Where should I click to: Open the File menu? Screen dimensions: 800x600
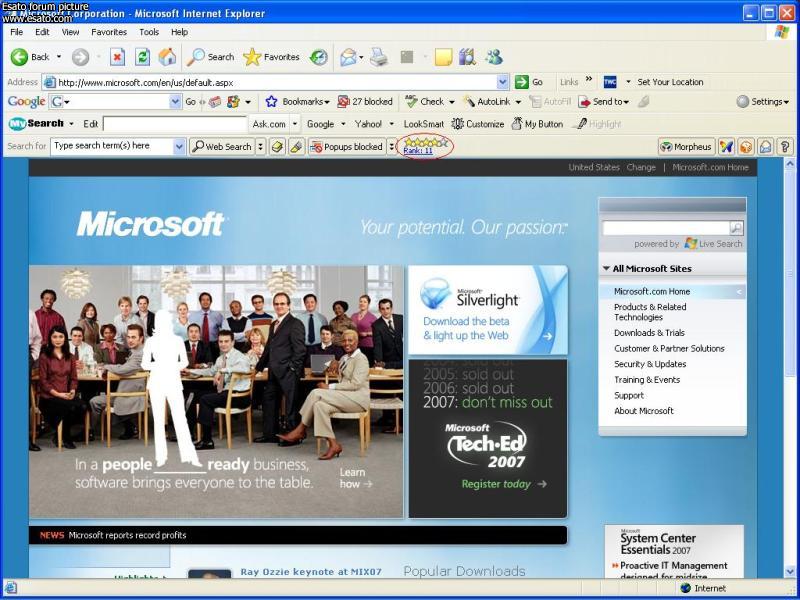coord(16,32)
